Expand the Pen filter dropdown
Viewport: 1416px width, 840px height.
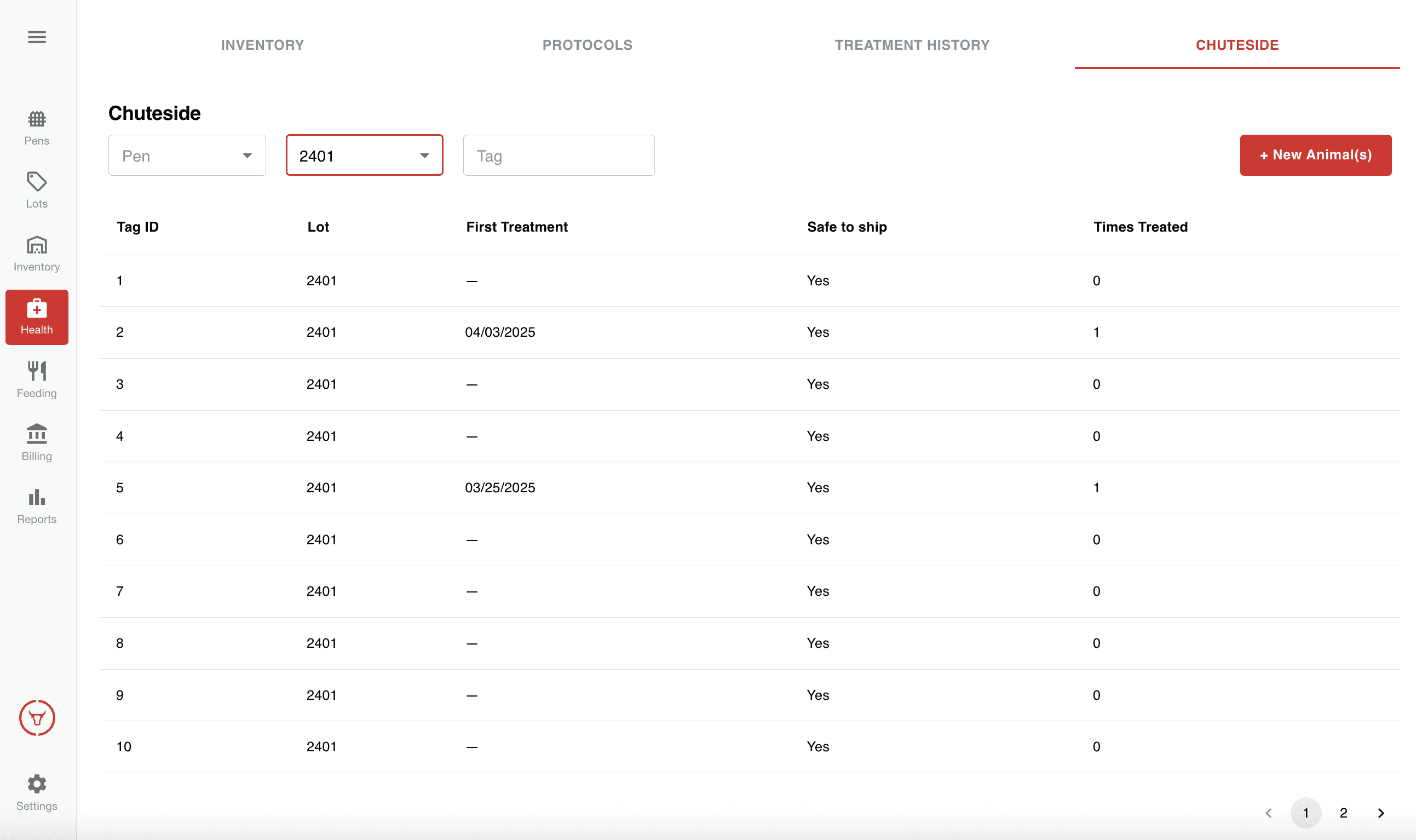point(187,156)
